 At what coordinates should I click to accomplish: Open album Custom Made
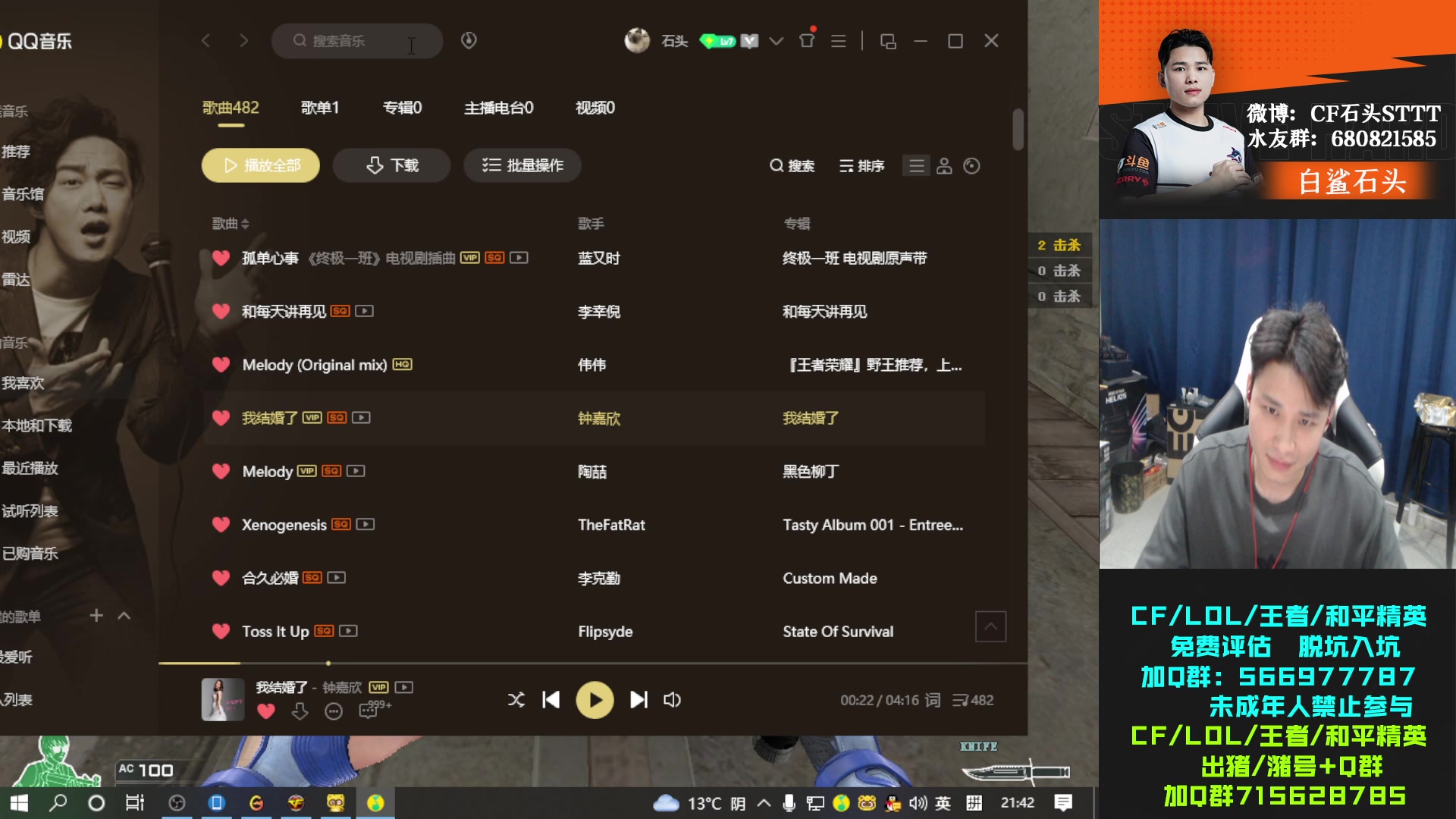[x=830, y=578]
